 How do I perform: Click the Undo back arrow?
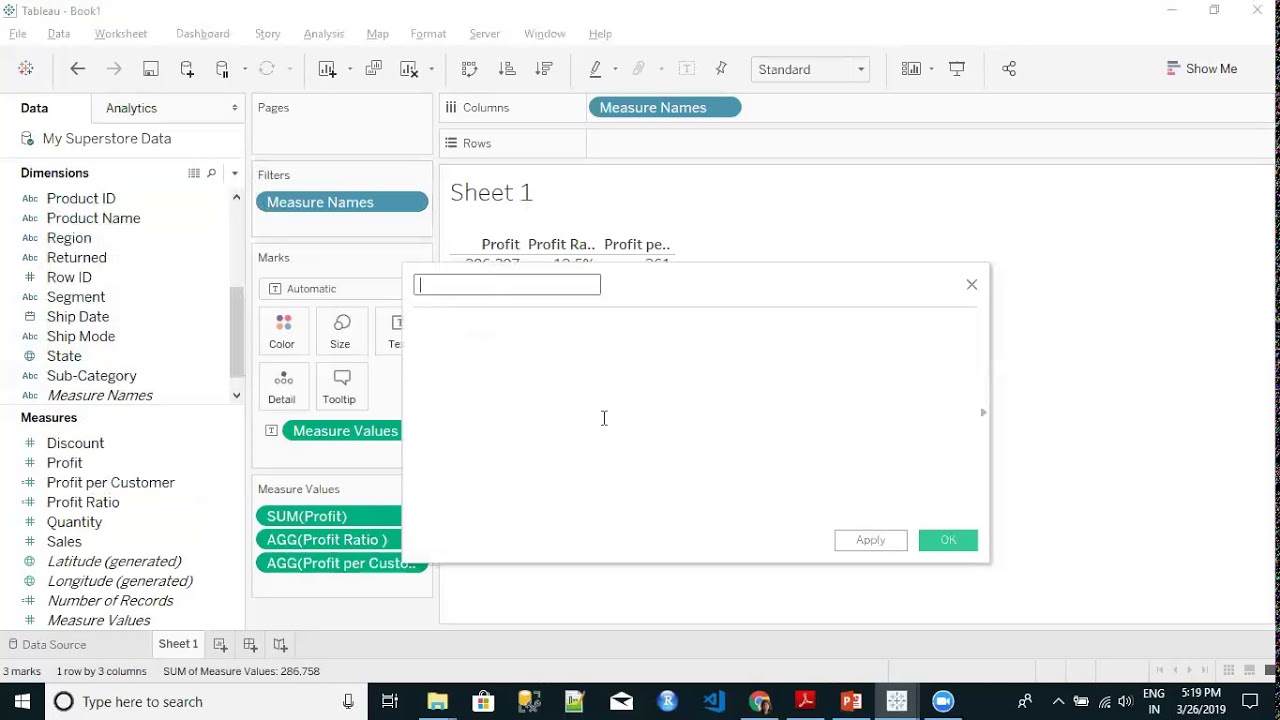coord(78,69)
